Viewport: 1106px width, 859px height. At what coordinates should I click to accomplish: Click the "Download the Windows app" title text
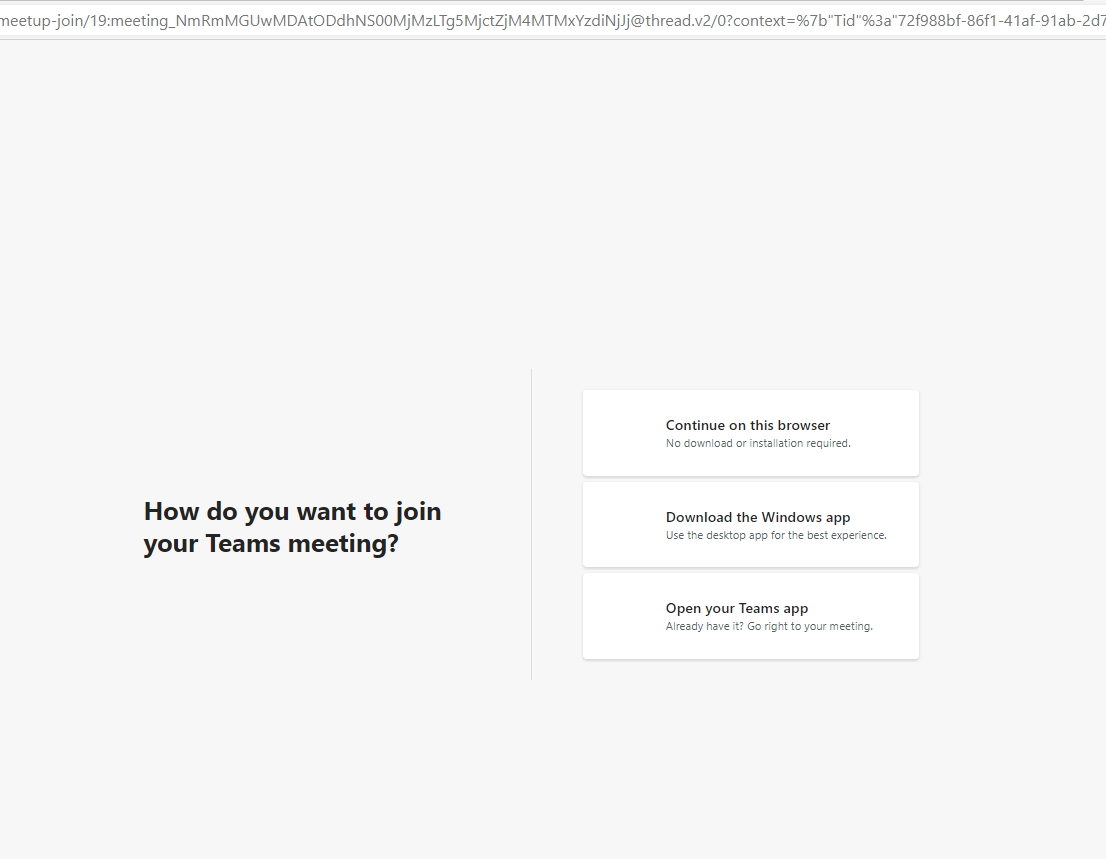(x=758, y=517)
